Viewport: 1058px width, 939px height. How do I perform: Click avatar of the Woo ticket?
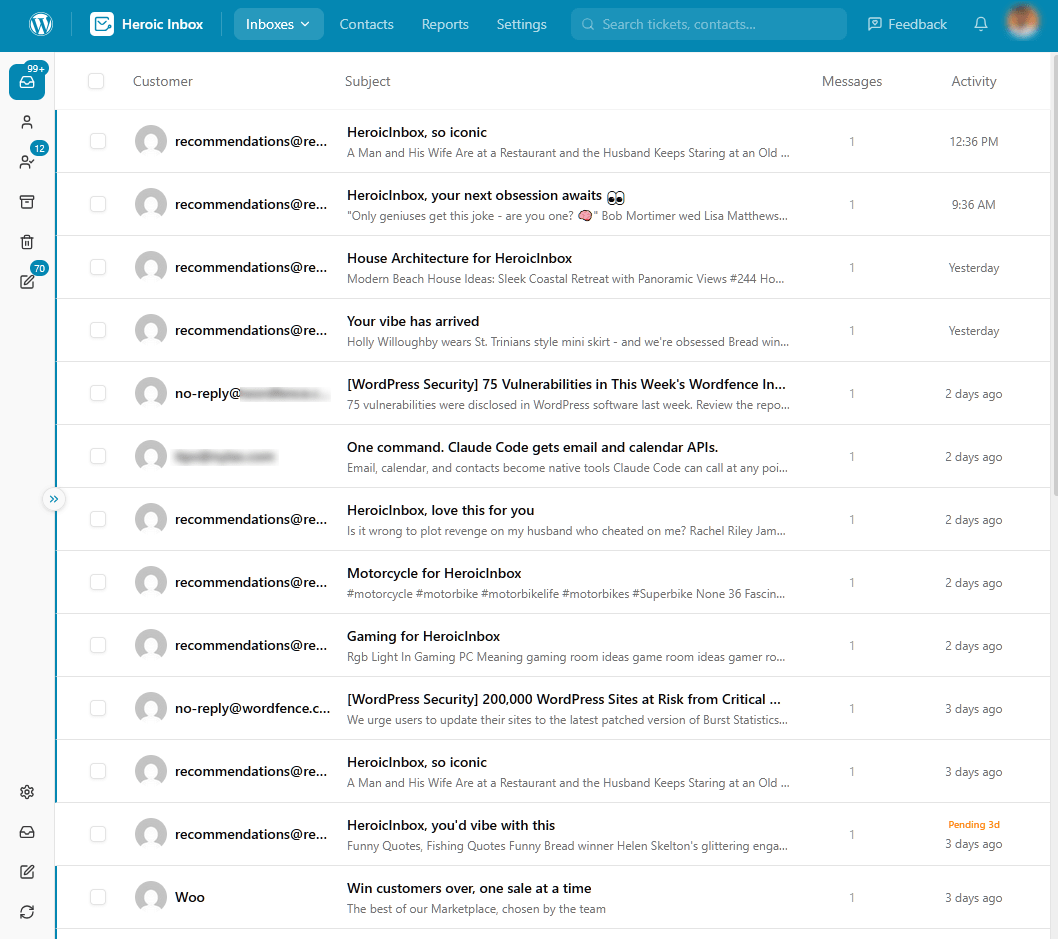click(150, 897)
